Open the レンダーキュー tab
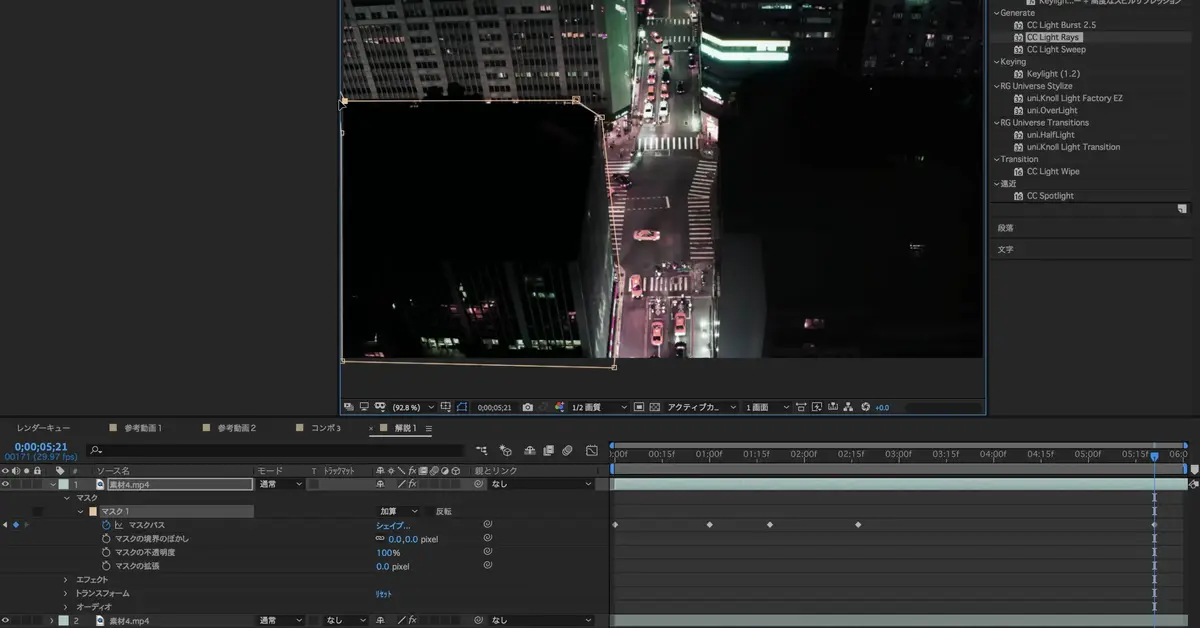Screen dimensions: 1200x628 pyautogui.click(x=43, y=428)
